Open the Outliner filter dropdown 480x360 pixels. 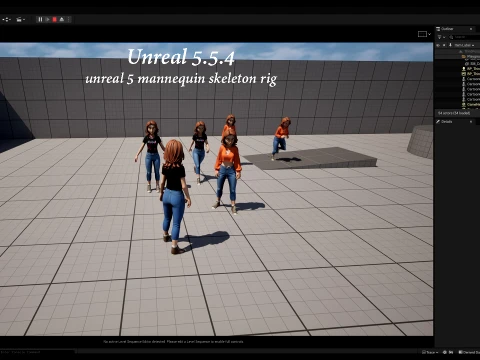pos(440,37)
